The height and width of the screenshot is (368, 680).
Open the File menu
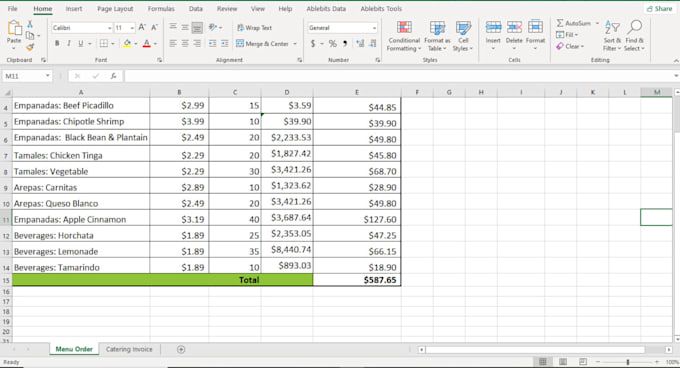[x=13, y=9]
